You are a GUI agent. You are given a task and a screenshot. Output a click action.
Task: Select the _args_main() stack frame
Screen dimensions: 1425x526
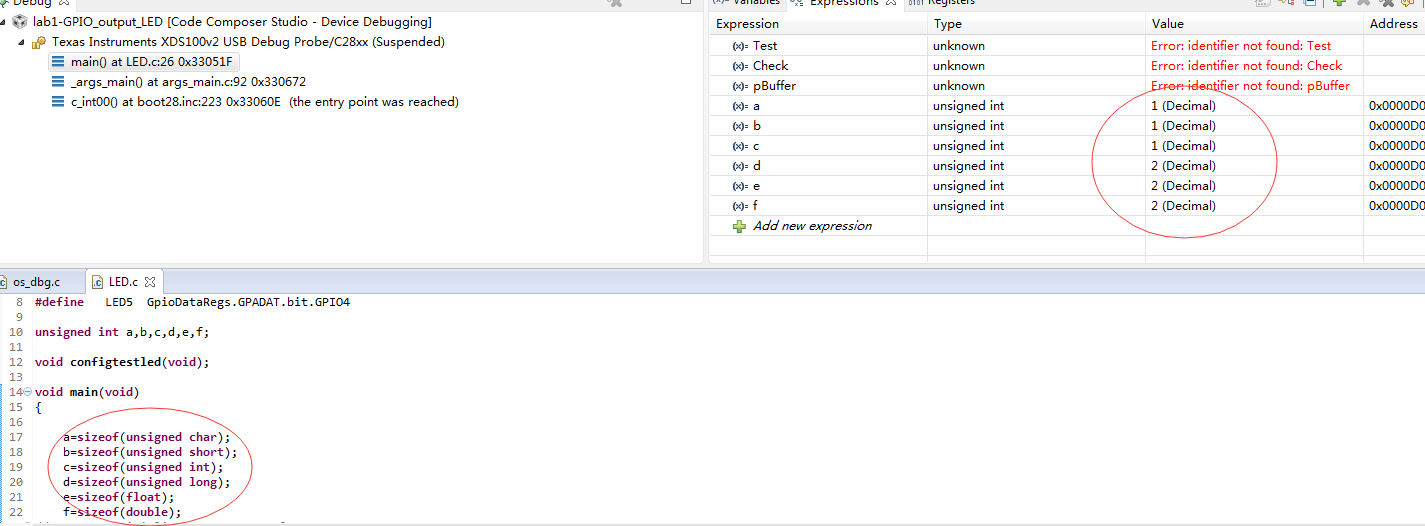(x=188, y=82)
